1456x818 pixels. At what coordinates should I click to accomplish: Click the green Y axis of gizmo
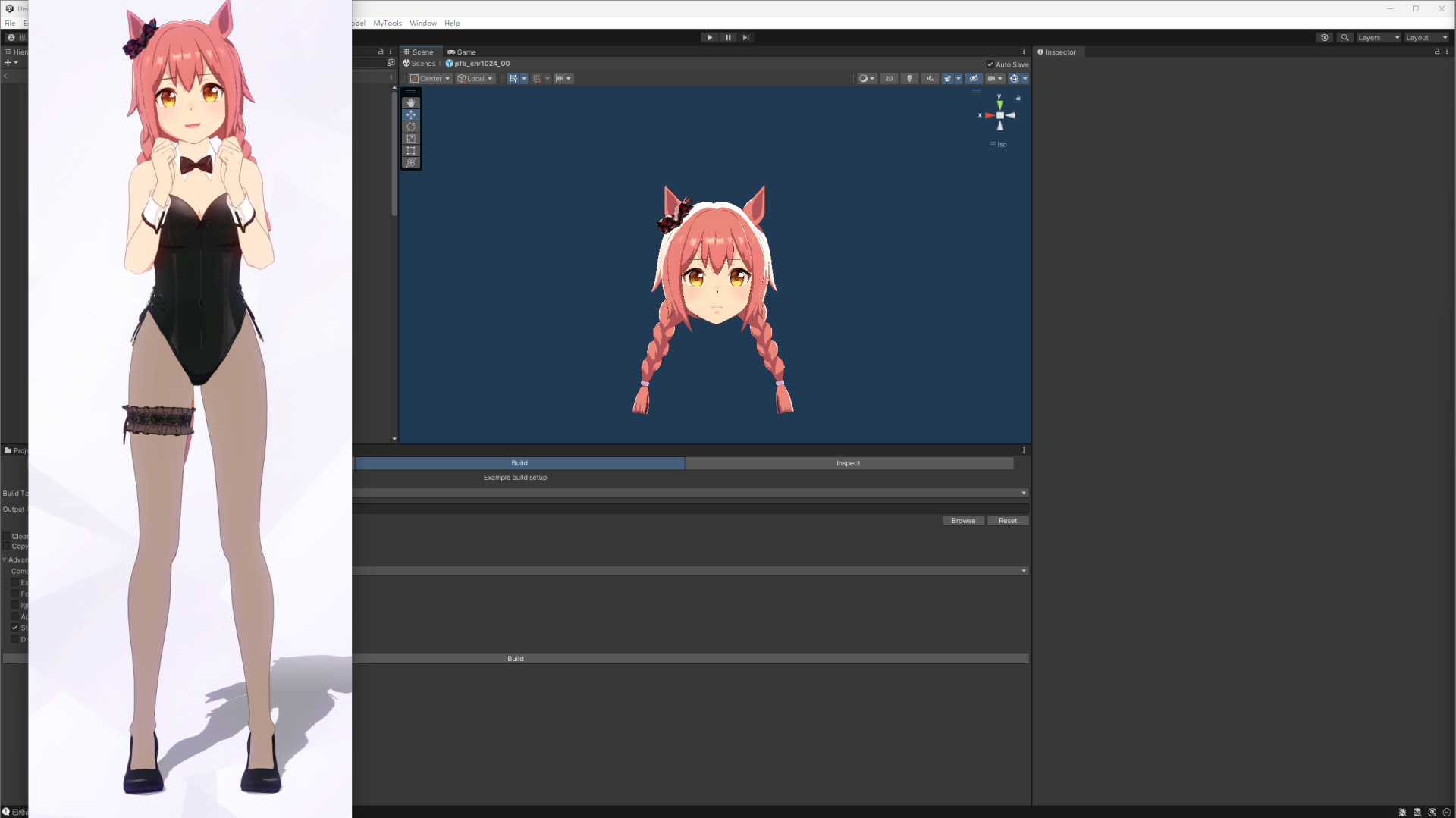pyautogui.click(x=999, y=103)
